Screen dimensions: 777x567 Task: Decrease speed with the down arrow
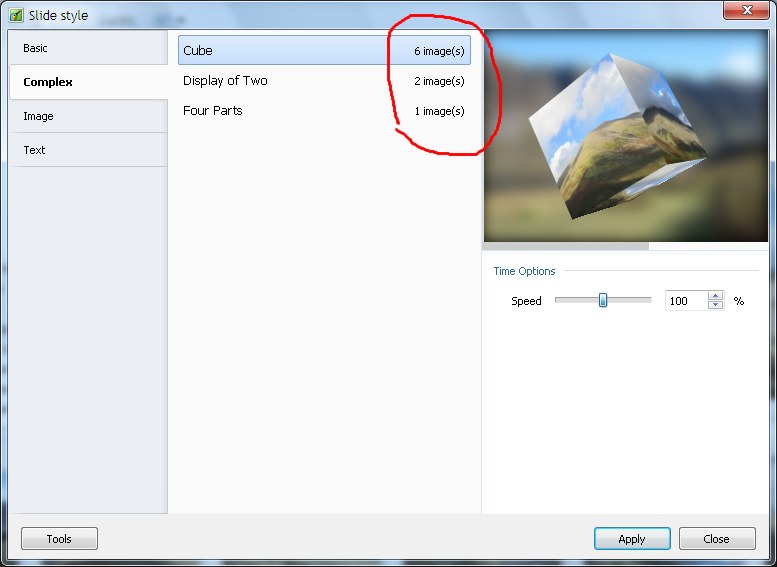(715, 305)
